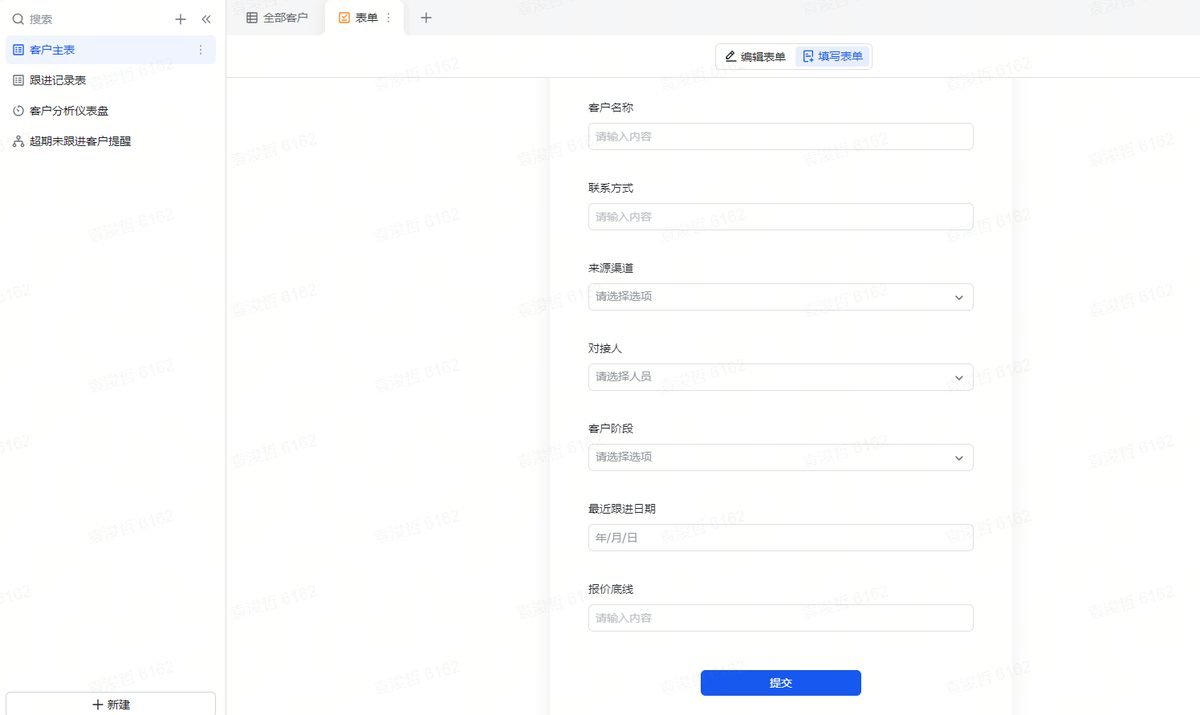This screenshot has width=1200, height=715.
Task: Add a new view with plus icon
Action: pyautogui.click(x=426, y=17)
